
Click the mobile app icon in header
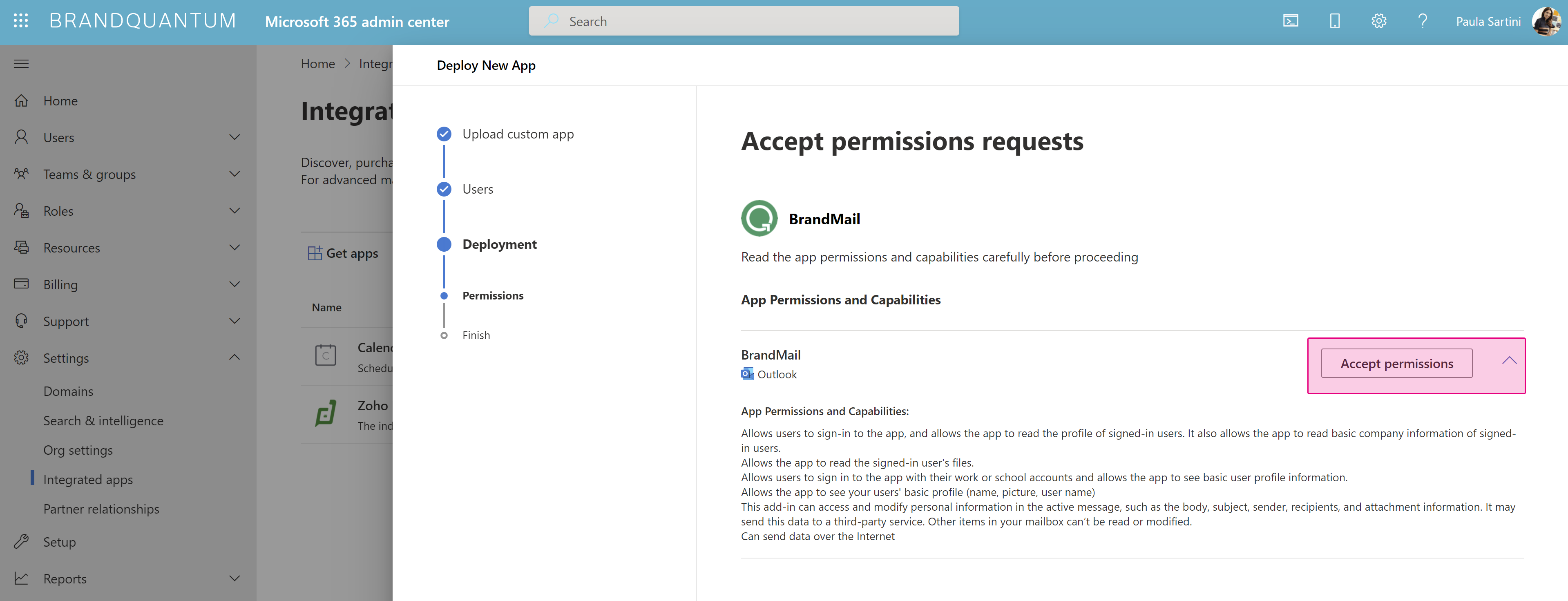tap(1334, 21)
